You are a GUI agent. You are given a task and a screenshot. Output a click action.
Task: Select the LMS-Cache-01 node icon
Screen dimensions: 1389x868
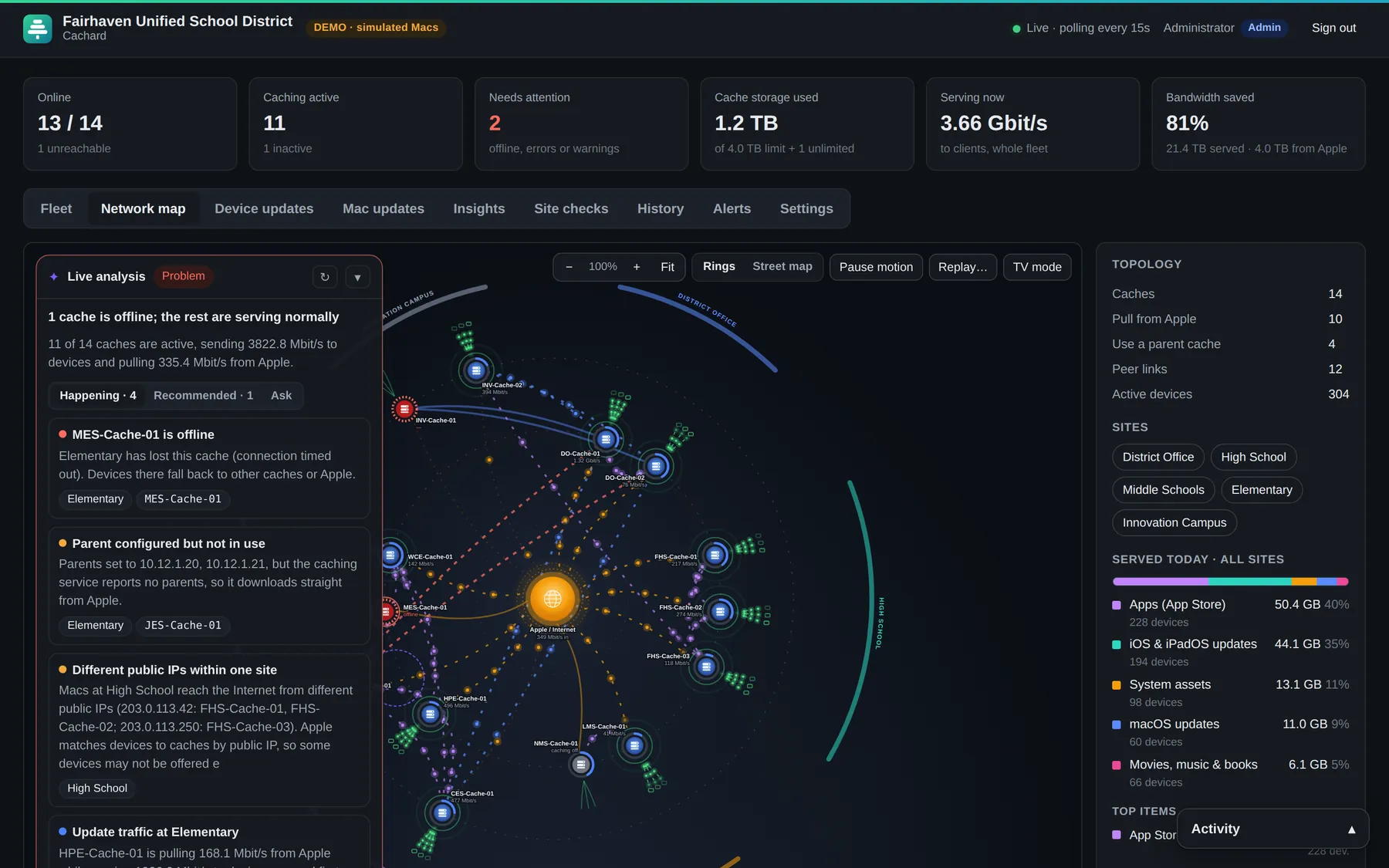(634, 745)
